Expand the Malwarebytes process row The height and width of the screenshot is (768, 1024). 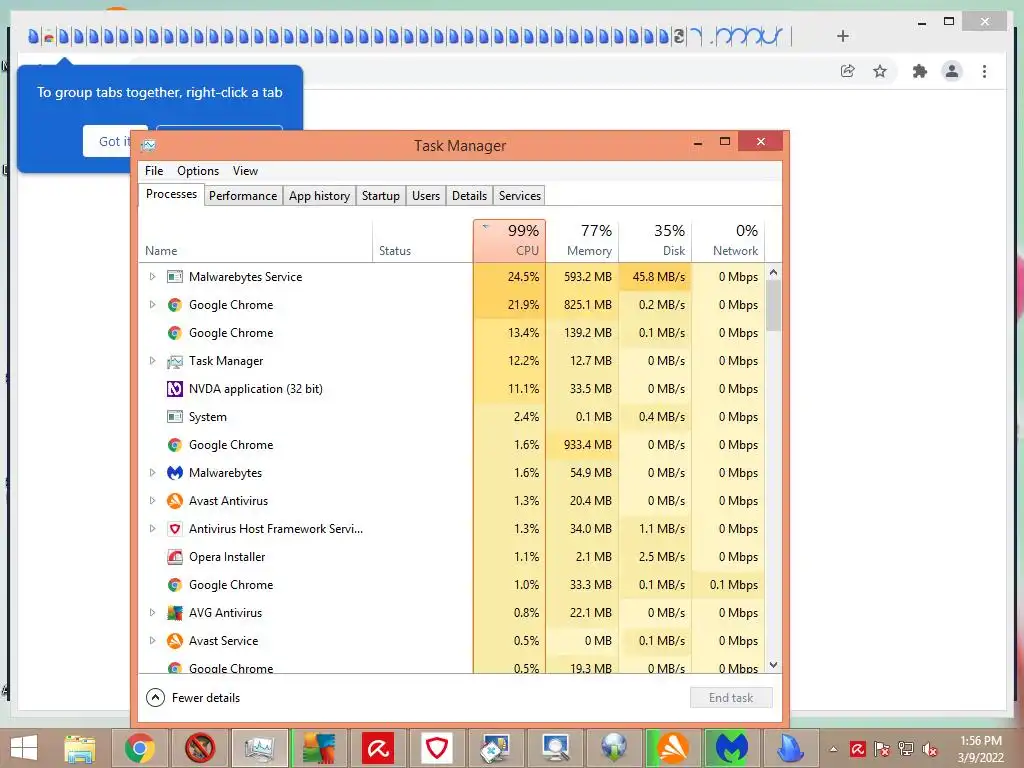coord(152,473)
